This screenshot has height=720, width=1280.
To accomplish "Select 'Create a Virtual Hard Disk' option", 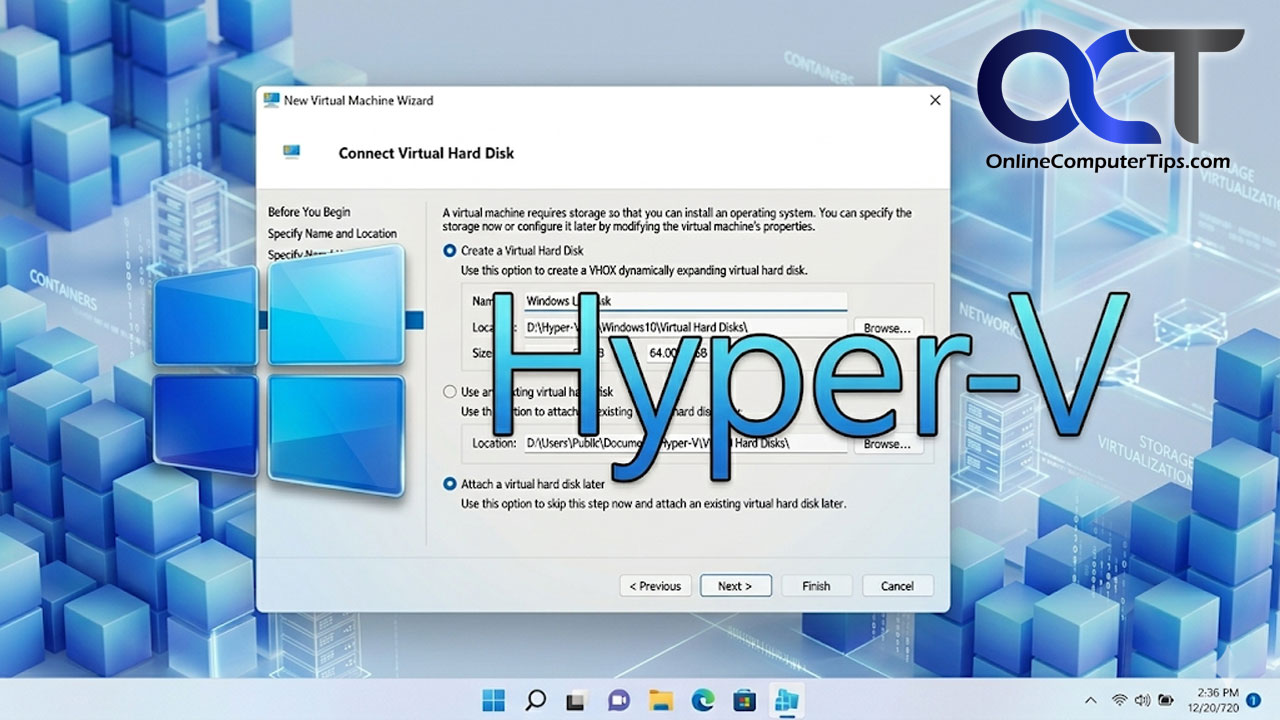I will [x=450, y=251].
